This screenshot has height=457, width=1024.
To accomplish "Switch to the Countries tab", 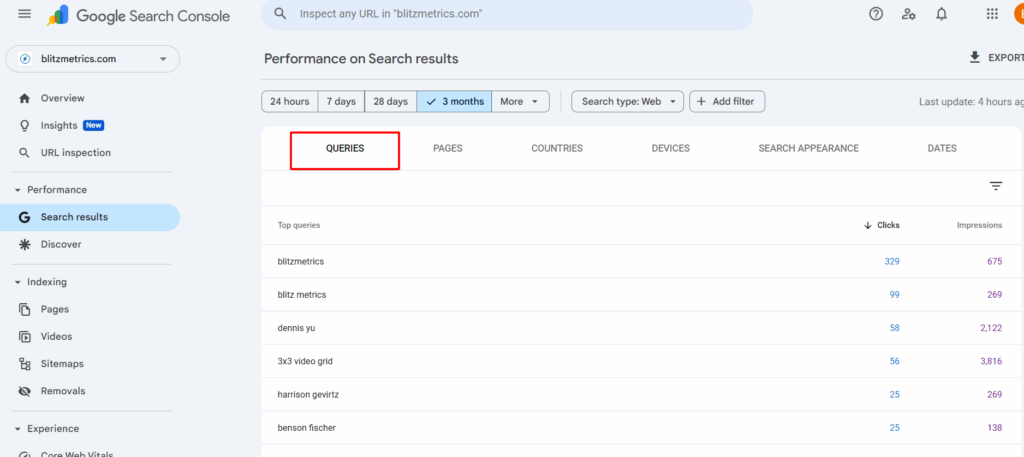I will [x=557, y=149].
